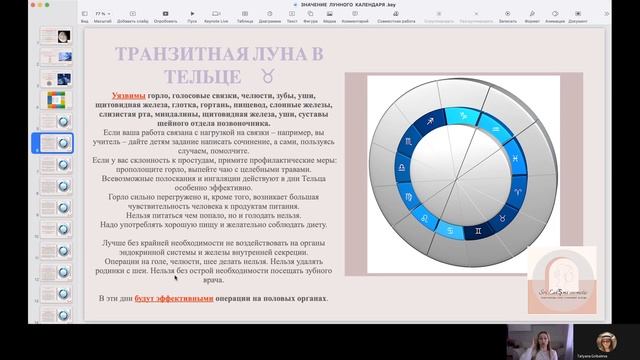The image size is (640, 360).
Task: Select slide 5 thumbnail in navigator
Action: [56, 122]
